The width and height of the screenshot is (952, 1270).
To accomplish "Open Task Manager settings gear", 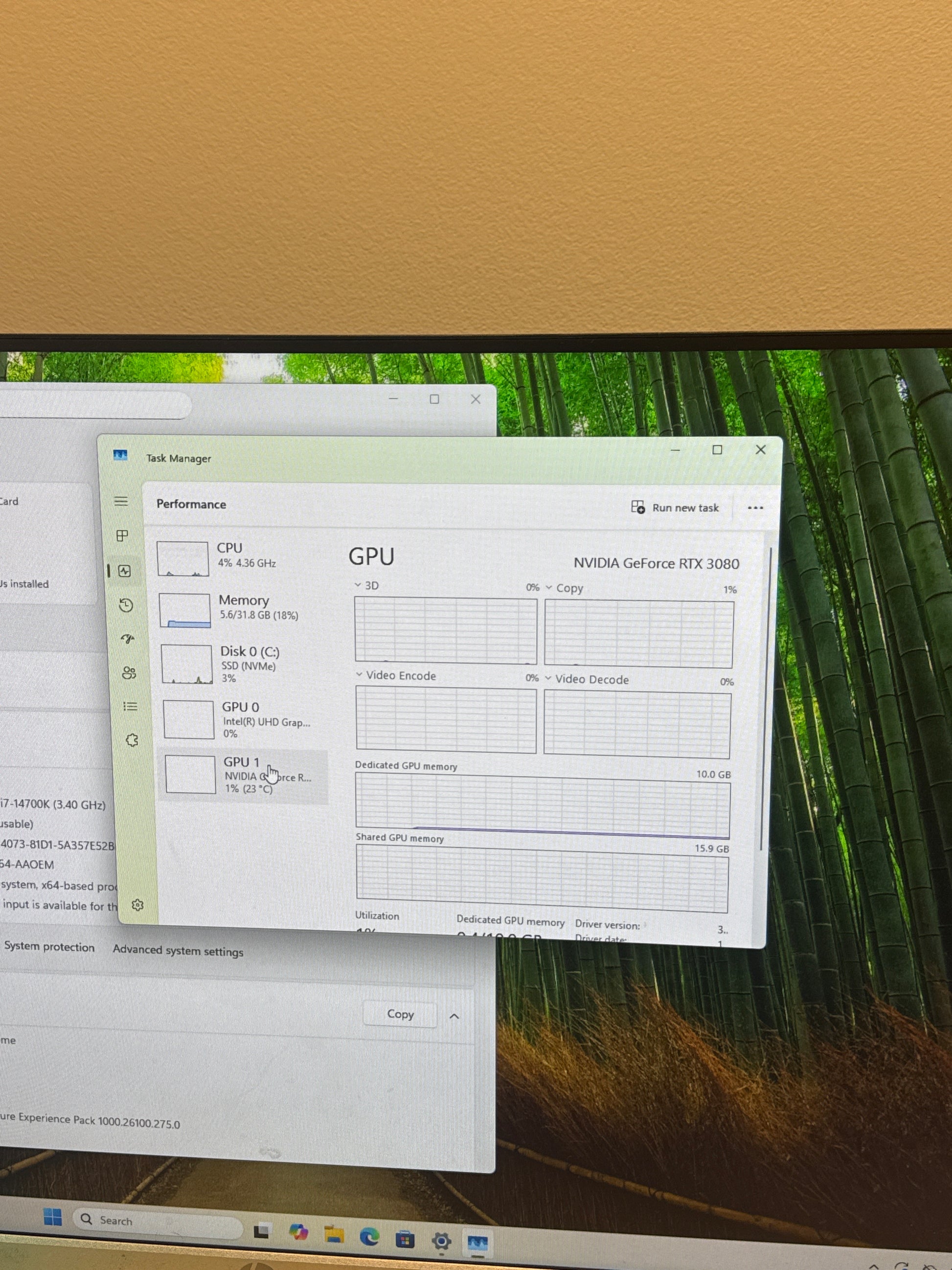I will point(137,905).
